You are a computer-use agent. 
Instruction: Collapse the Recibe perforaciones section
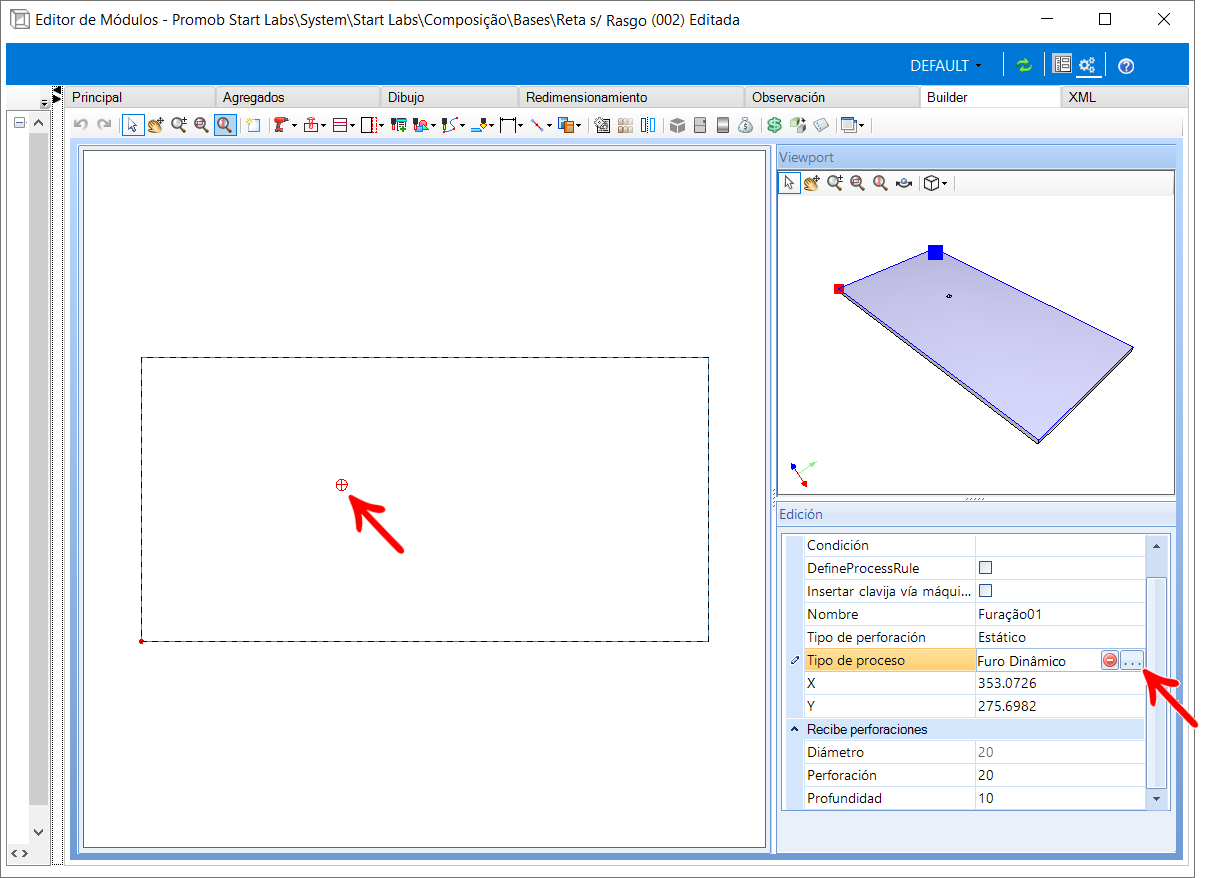pyautogui.click(x=795, y=729)
